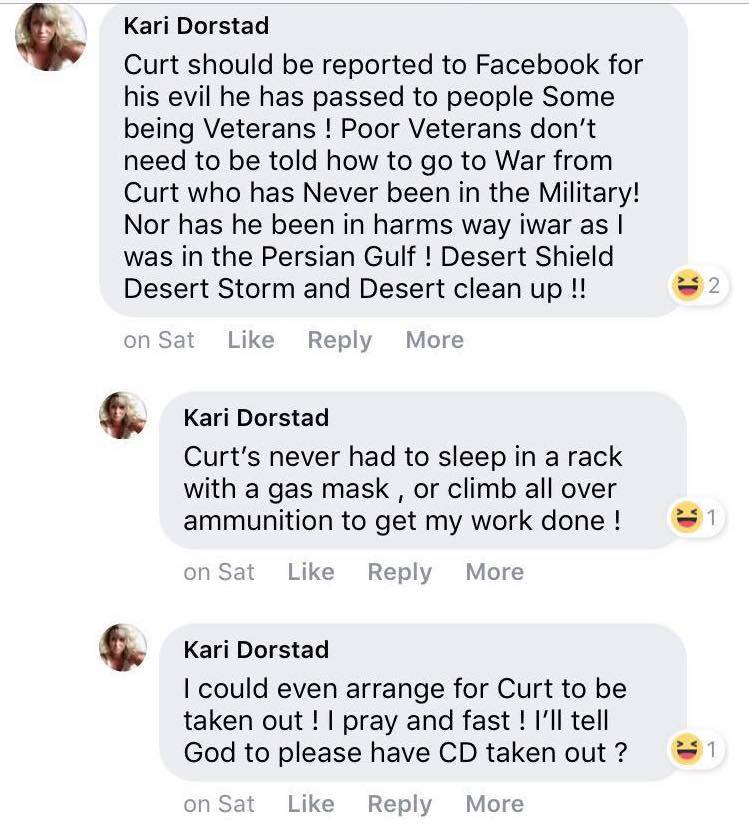The image size is (749, 835).
Task: Like the 'taken out' comment
Action: (311, 804)
